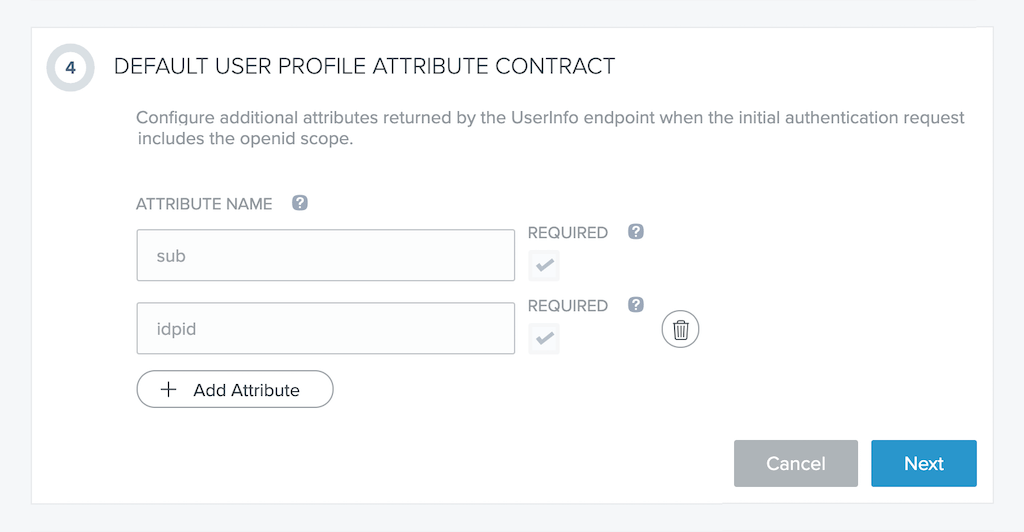
Task: Click the plus icon in Add Attribute
Action: tap(169, 390)
